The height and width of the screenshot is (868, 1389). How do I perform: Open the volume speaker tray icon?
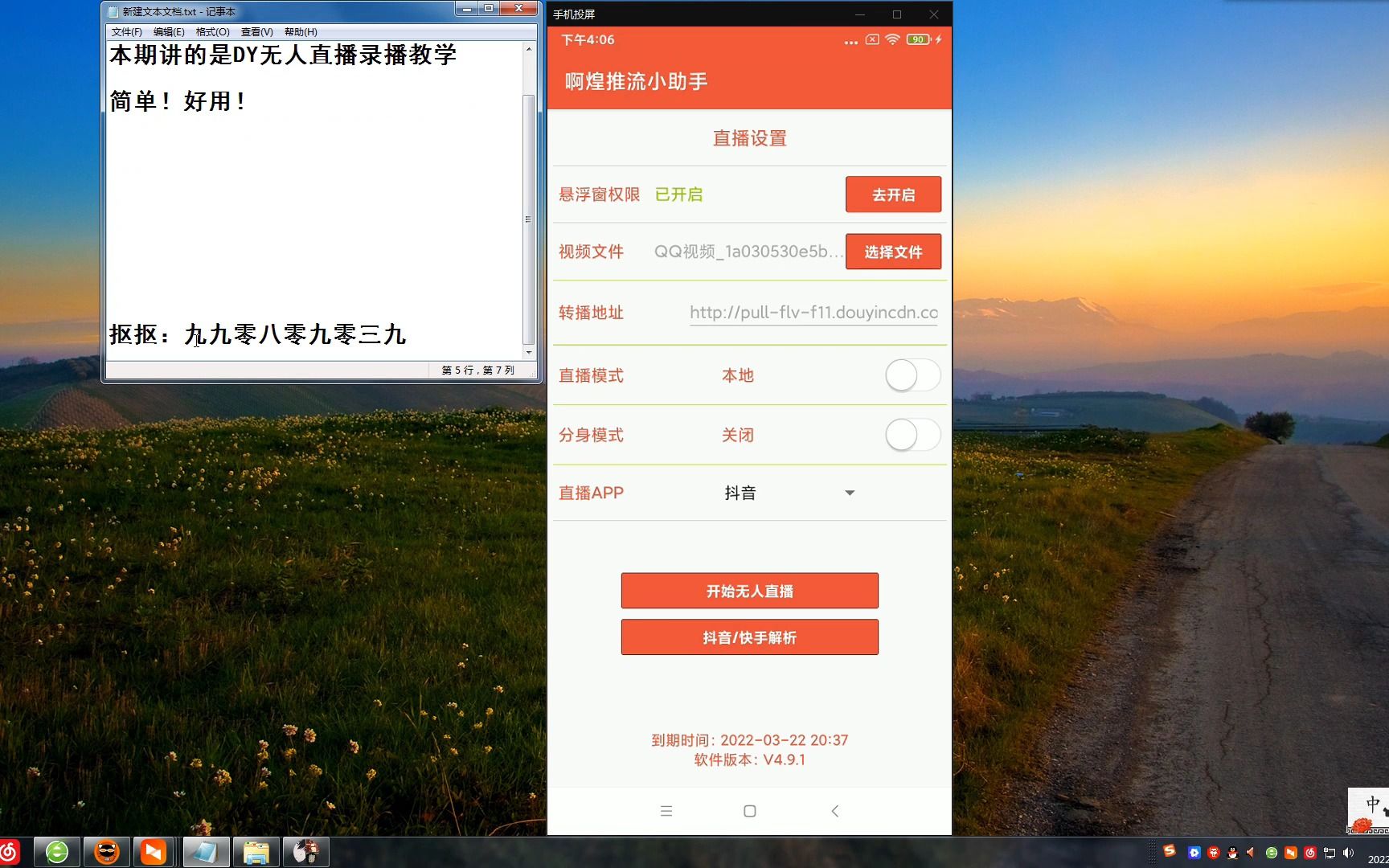[x=1348, y=853]
